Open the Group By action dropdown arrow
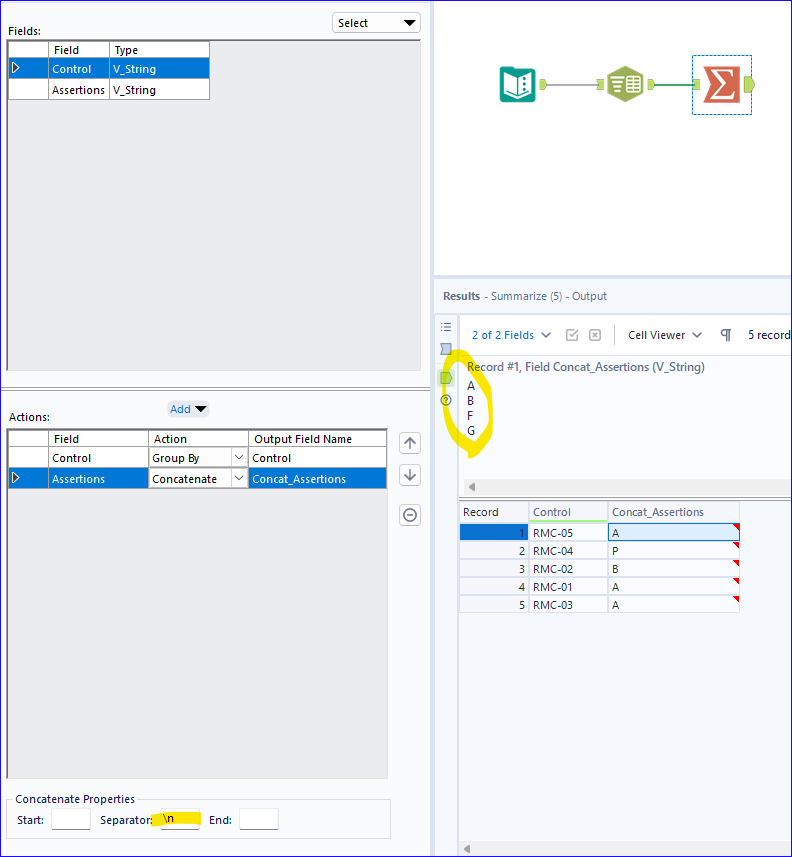 click(239, 457)
